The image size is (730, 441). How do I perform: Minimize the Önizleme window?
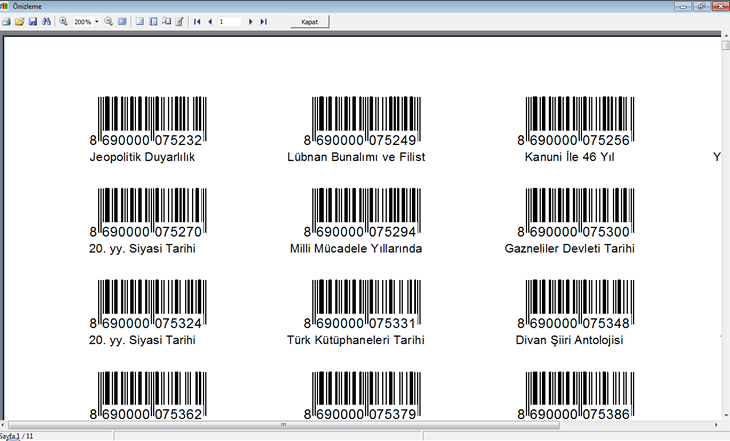click(683, 6)
